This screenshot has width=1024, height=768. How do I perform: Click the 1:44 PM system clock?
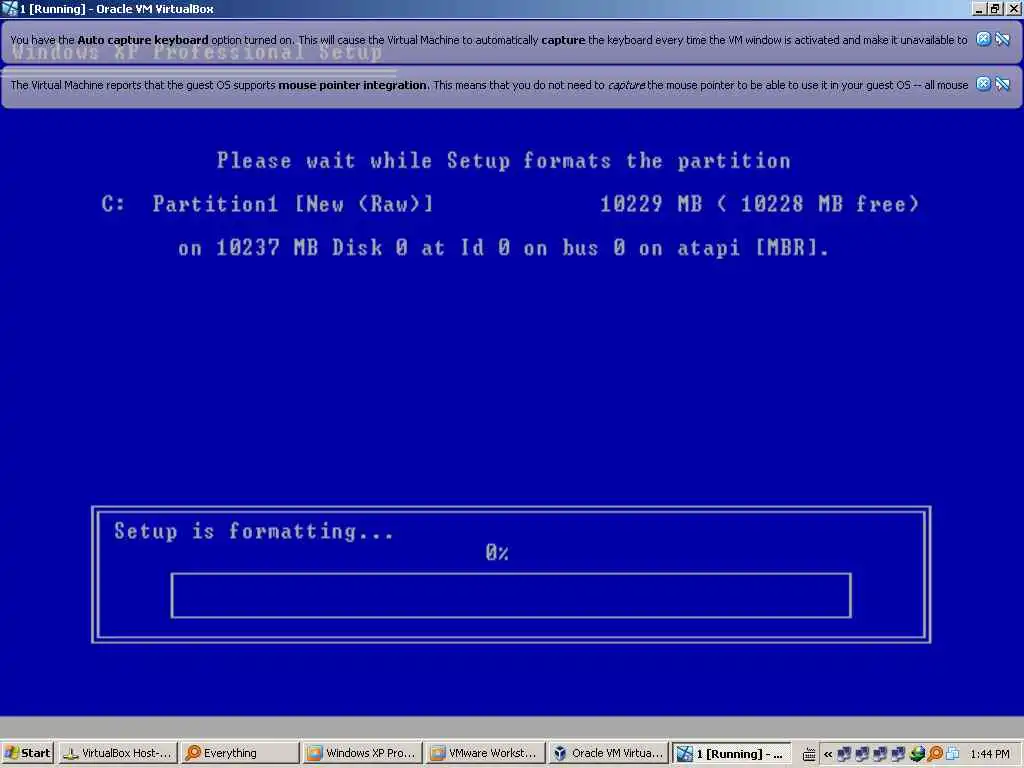[990, 754]
